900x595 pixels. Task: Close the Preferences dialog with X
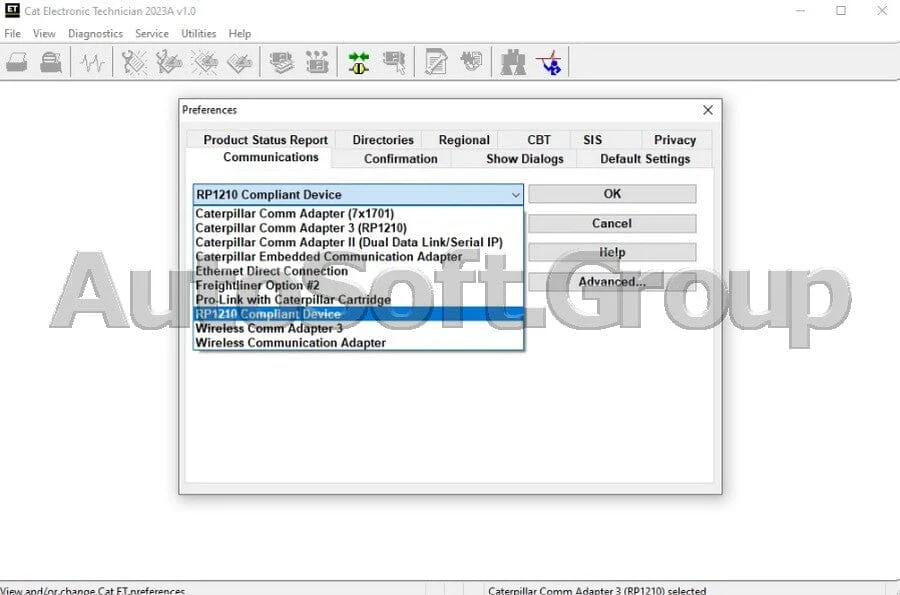pos(708,110)
